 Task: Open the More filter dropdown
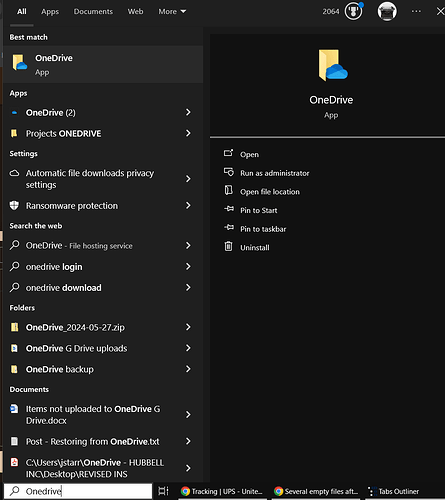(x=172, y=12)
